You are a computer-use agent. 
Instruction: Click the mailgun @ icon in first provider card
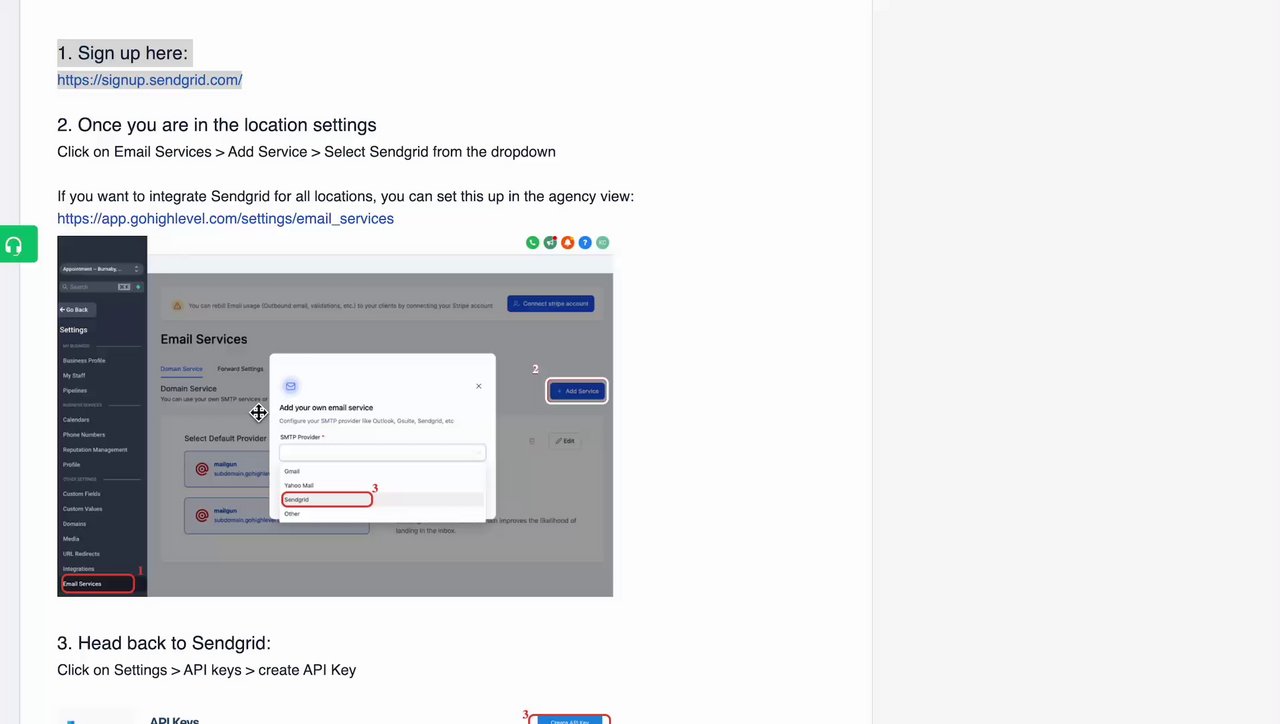coord(202,468)
